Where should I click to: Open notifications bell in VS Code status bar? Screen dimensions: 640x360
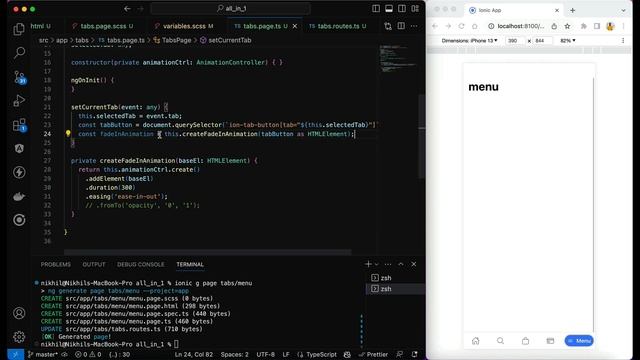(415, 354)
